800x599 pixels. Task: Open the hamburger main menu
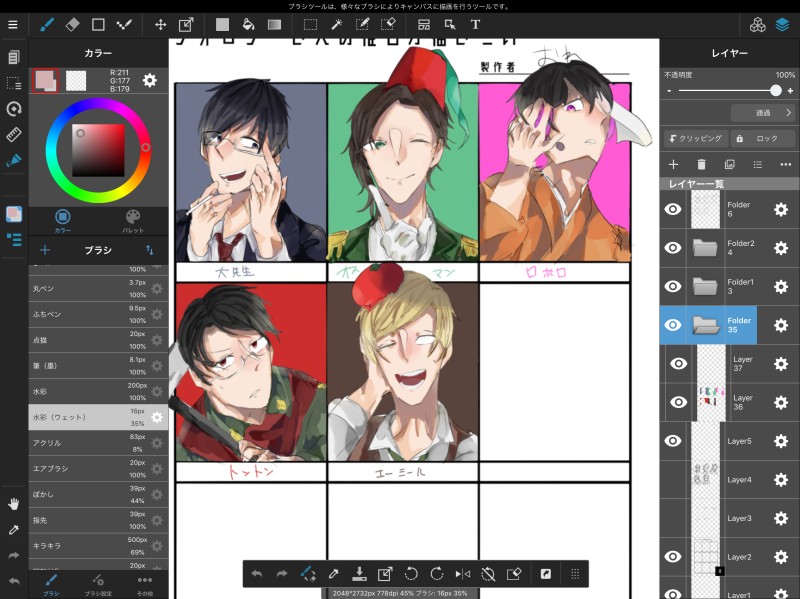click(x=13, y=24)
